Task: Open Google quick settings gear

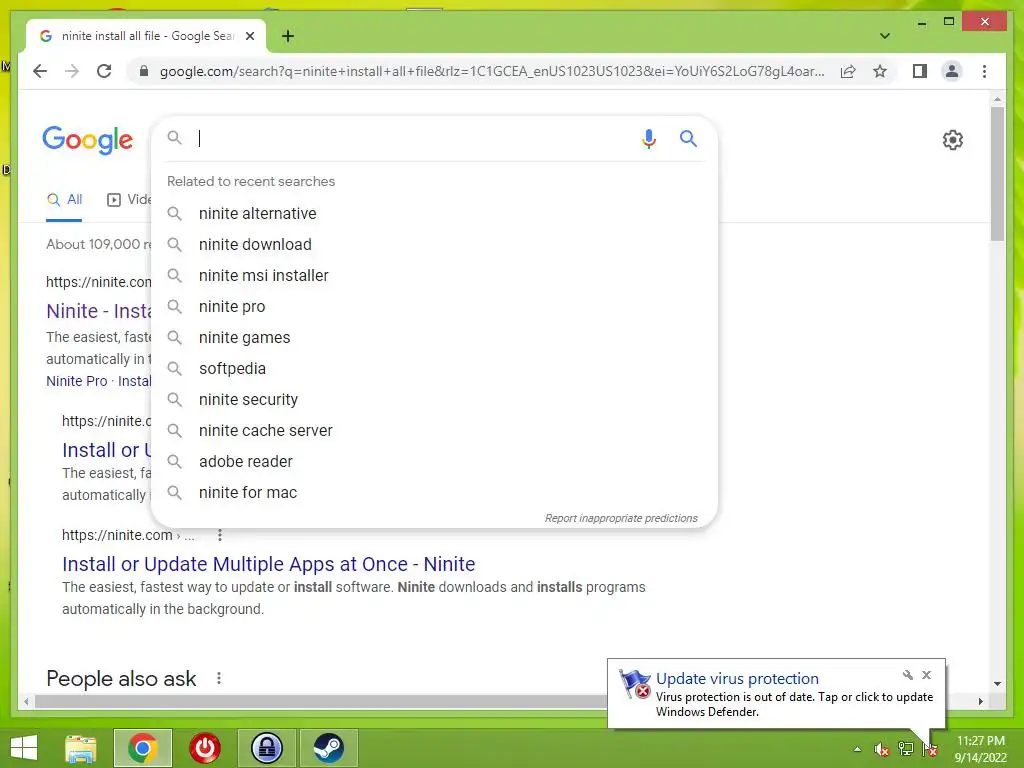Action: click(x=953, y=140)
